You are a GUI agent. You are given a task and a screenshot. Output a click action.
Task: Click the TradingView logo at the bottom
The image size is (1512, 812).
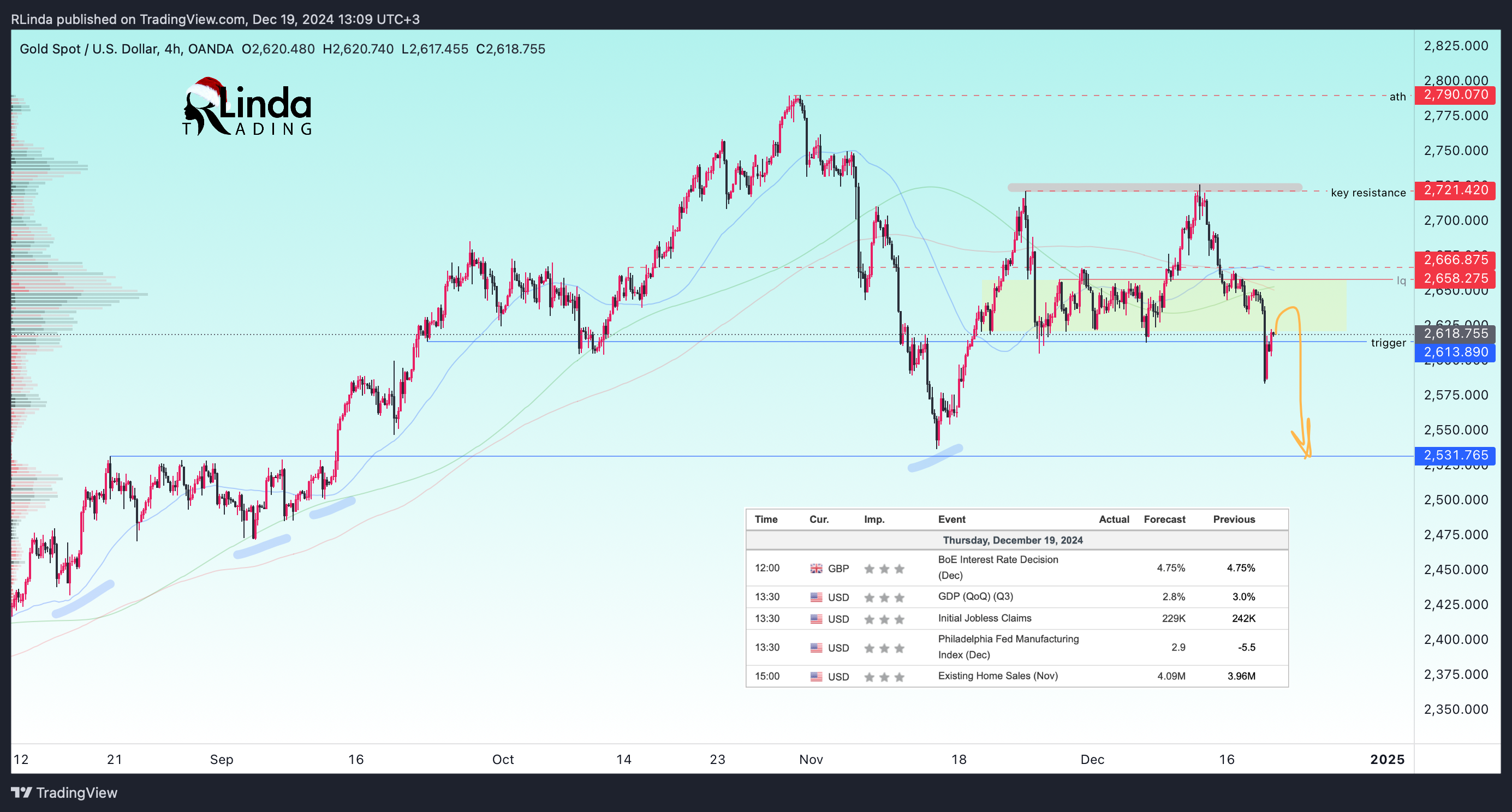pos(64,793)
